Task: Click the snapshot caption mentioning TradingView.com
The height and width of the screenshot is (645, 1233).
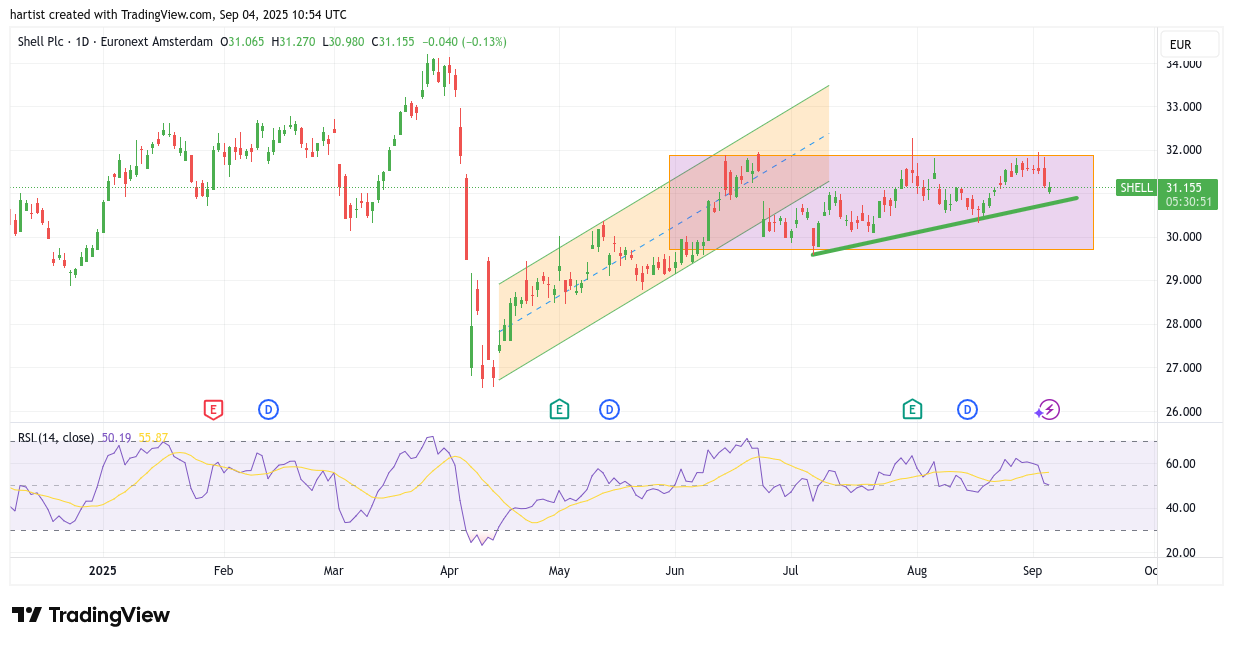Action: 178,15
